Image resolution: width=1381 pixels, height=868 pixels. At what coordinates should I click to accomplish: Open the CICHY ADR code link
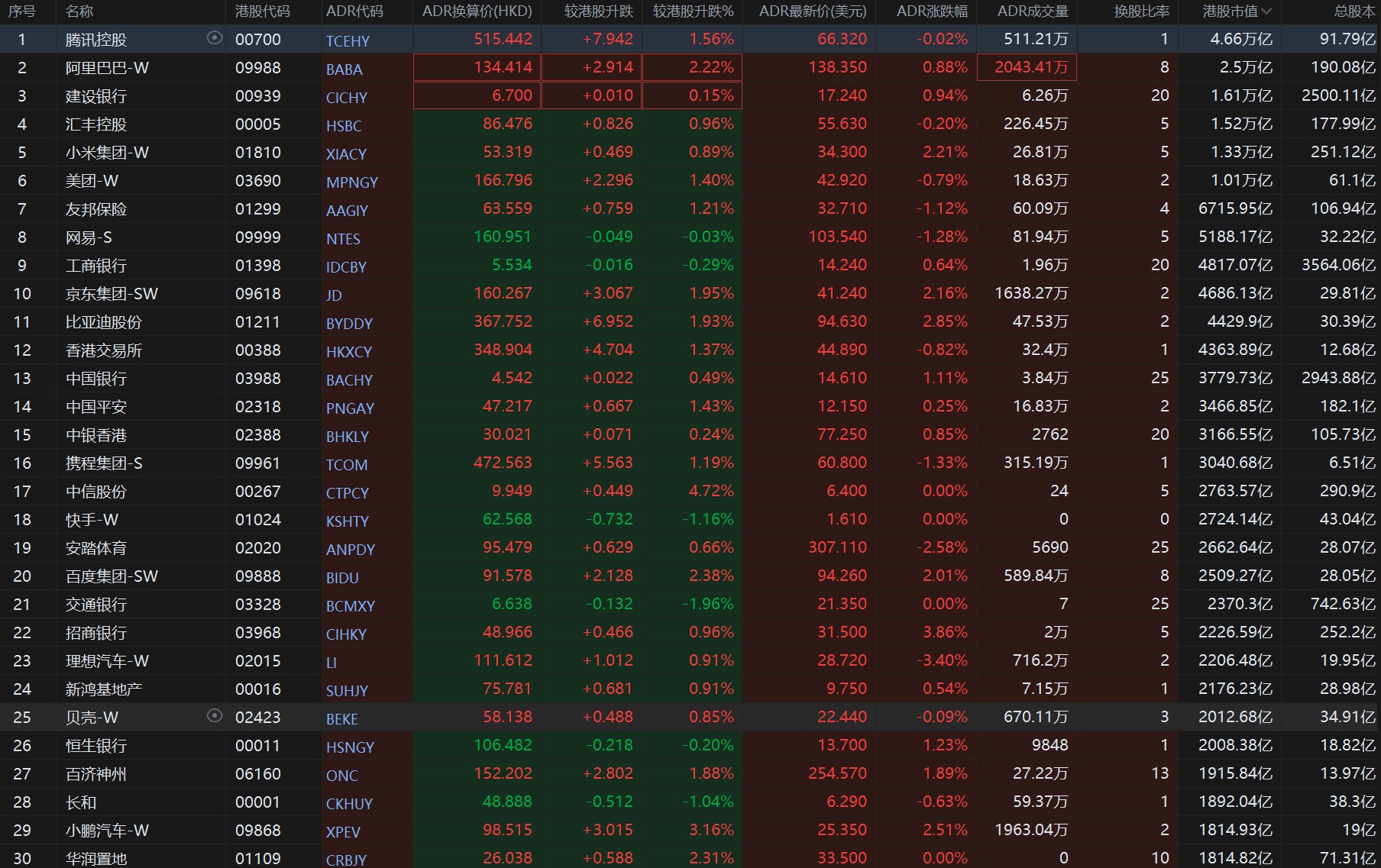click(347, 98)
